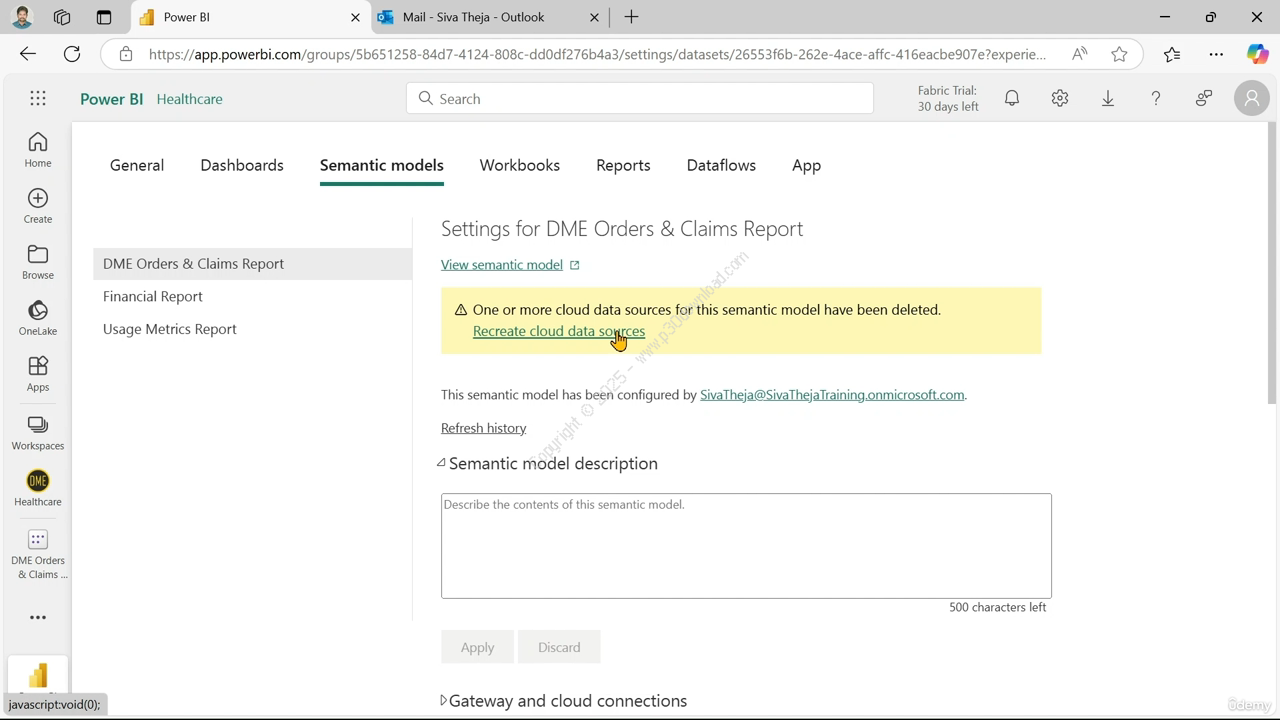1280x720 pixels.
Task: Open Apps in left navigation
Action: tap(38, 373)
